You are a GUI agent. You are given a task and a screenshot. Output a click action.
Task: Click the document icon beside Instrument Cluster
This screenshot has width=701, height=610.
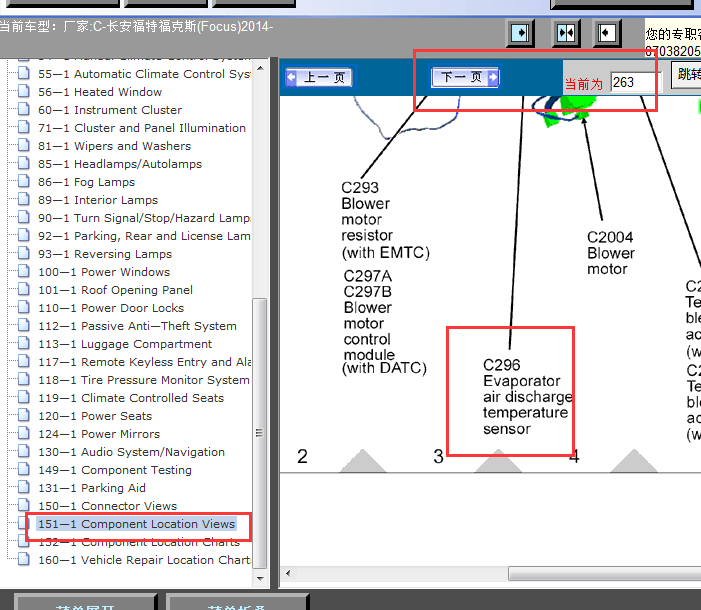[24, 109]
